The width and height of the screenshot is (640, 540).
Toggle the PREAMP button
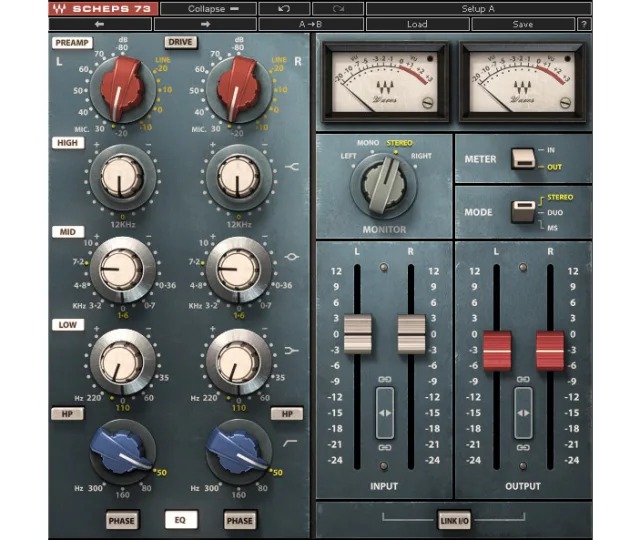72,43
